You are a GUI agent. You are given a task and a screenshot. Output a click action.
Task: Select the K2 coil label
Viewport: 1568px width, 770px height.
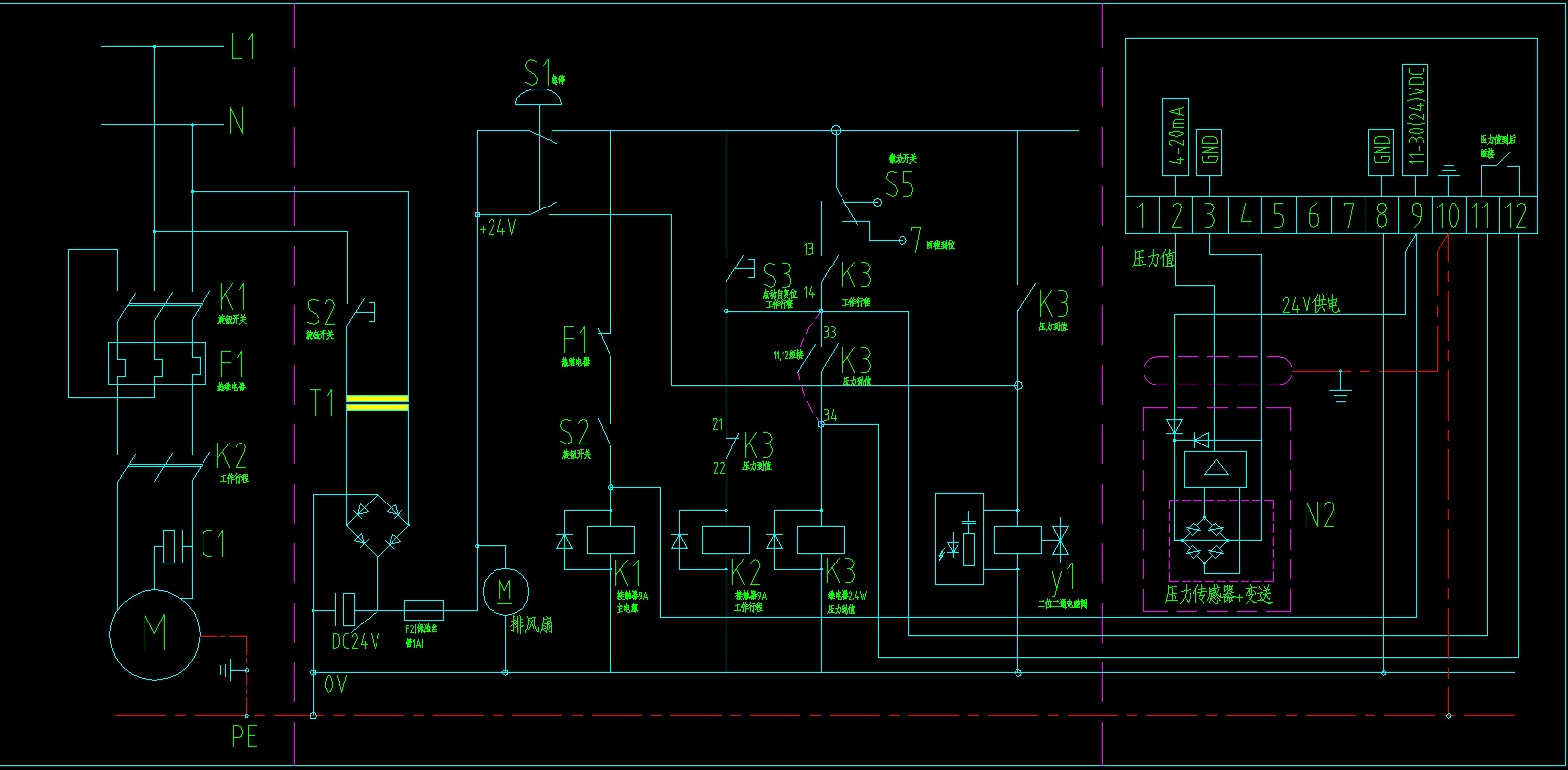[x=746, y=572]
